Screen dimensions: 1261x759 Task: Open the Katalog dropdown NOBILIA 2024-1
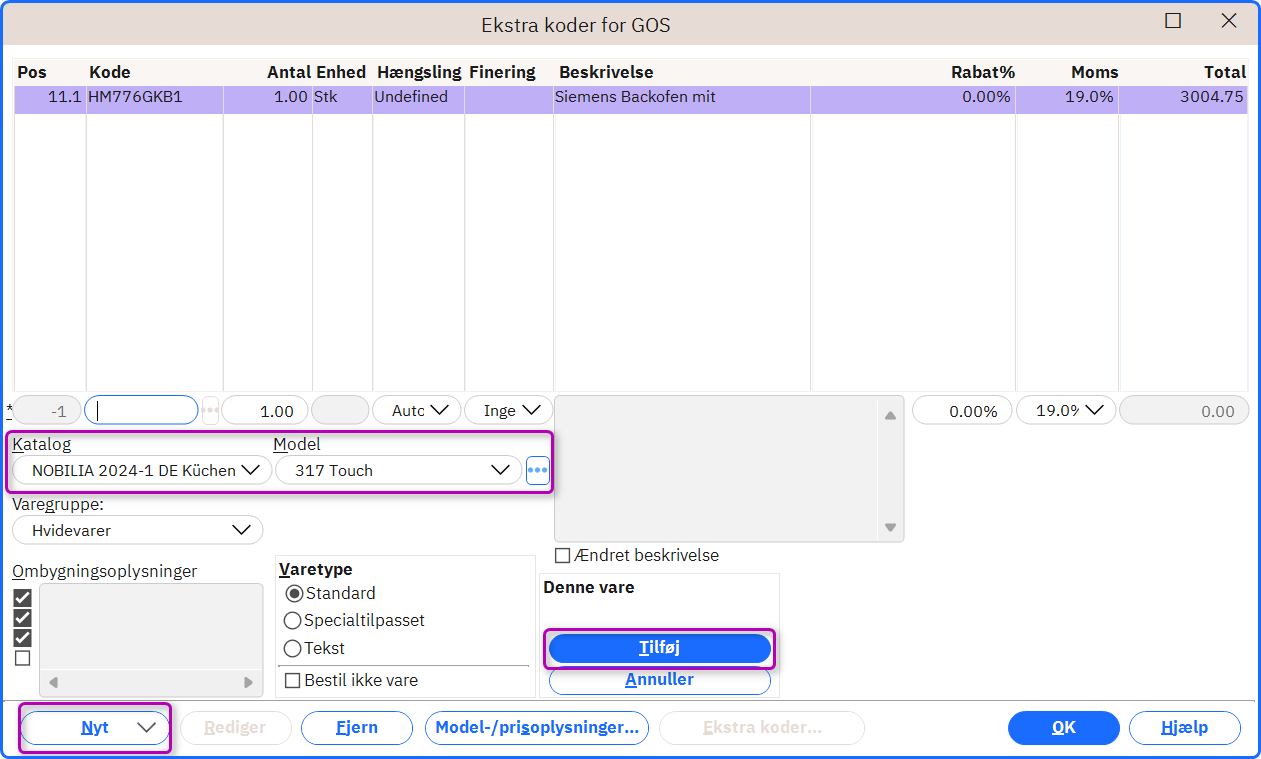pos(142,470)
